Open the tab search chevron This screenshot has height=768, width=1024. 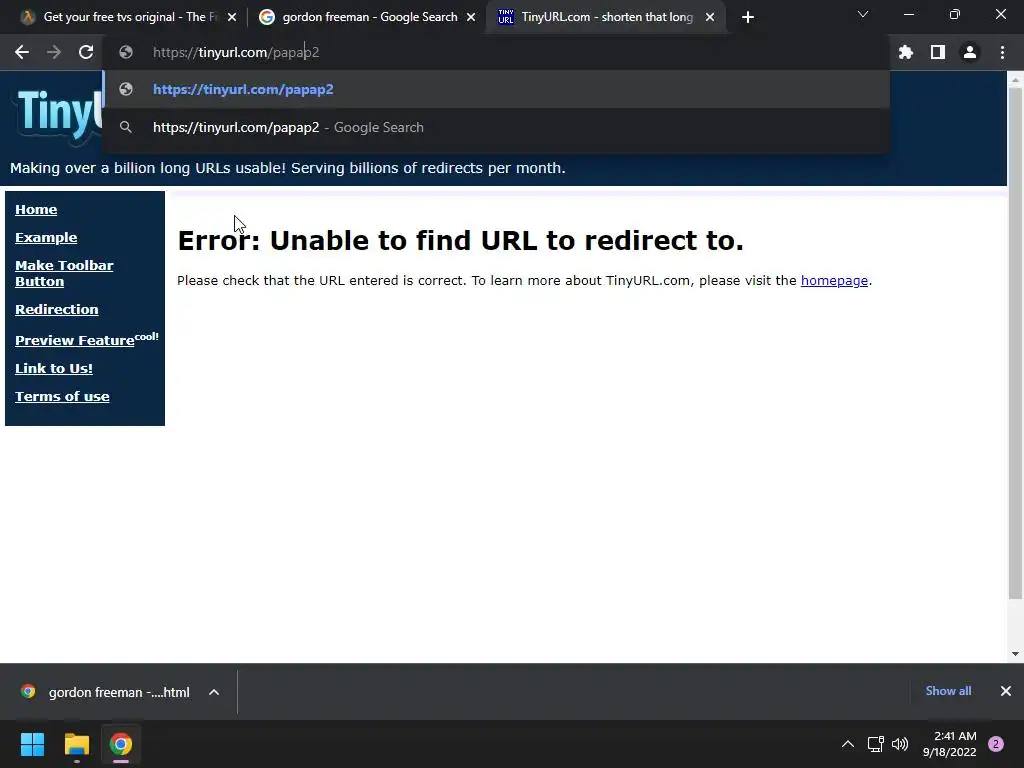pyautogui.click(x=863, y=14)
